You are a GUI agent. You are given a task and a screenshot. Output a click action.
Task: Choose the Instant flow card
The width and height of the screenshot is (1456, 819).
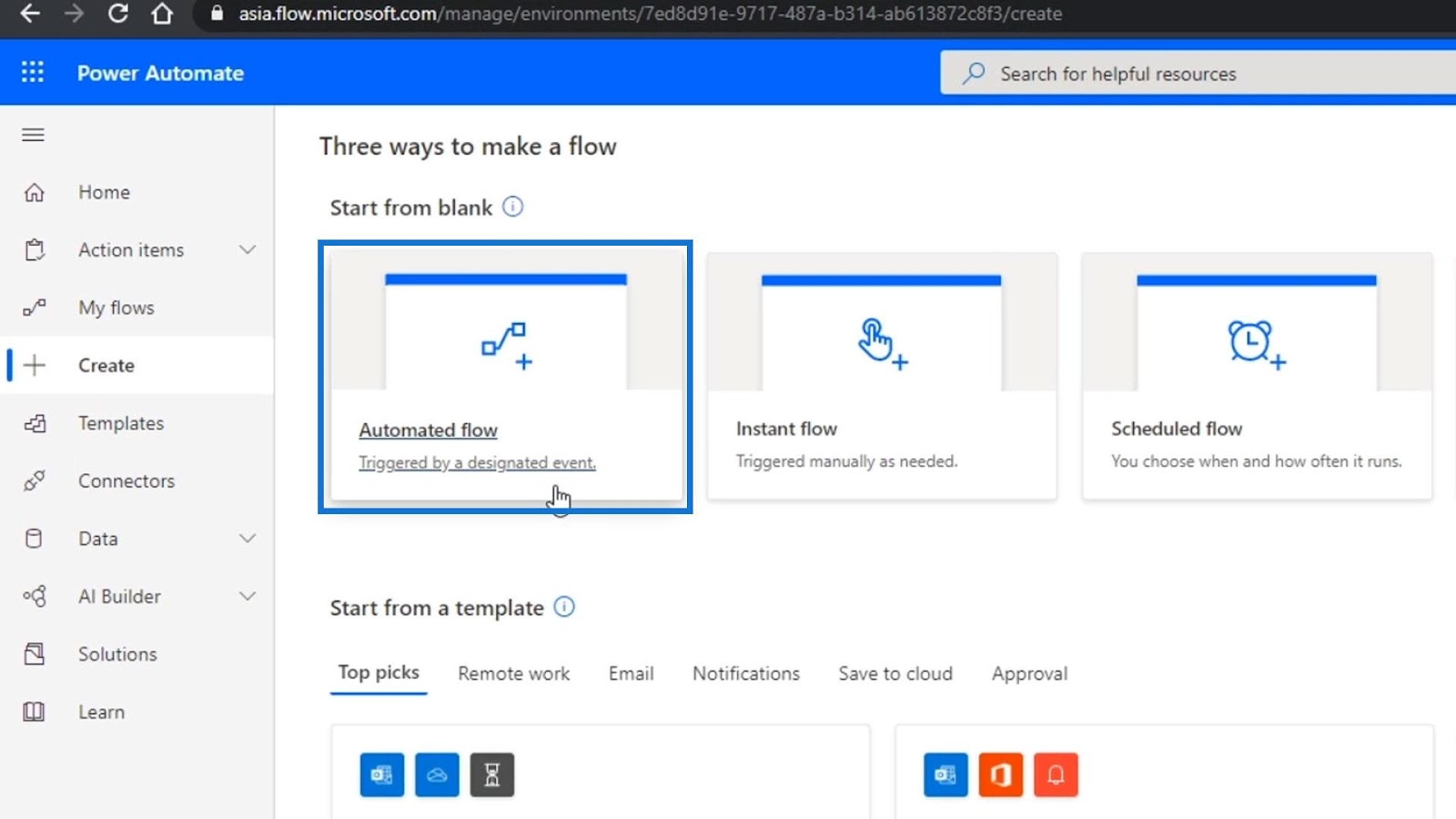882,376
